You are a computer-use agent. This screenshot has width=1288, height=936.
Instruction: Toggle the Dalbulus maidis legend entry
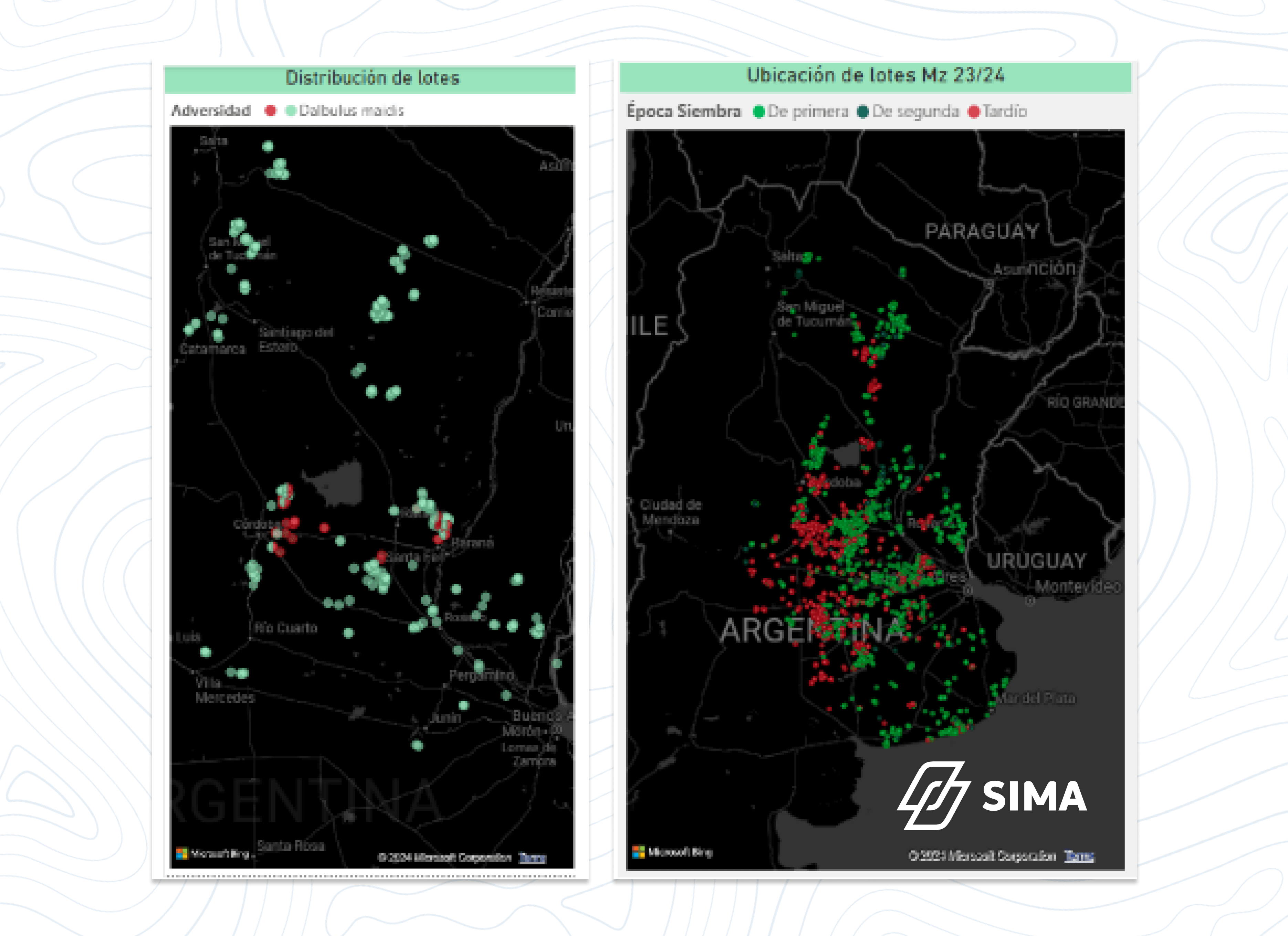(345, 111)
